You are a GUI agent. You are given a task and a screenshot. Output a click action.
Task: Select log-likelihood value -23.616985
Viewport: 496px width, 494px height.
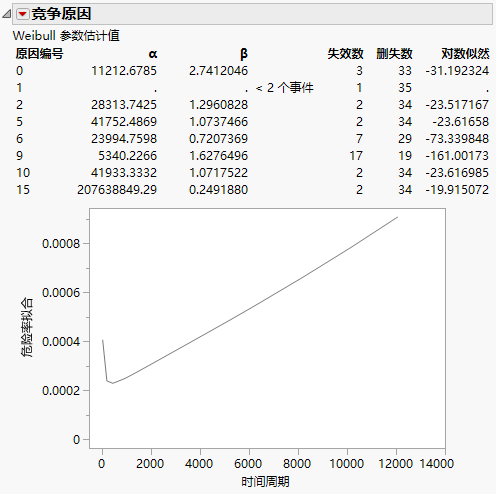(x=457, y=173)
